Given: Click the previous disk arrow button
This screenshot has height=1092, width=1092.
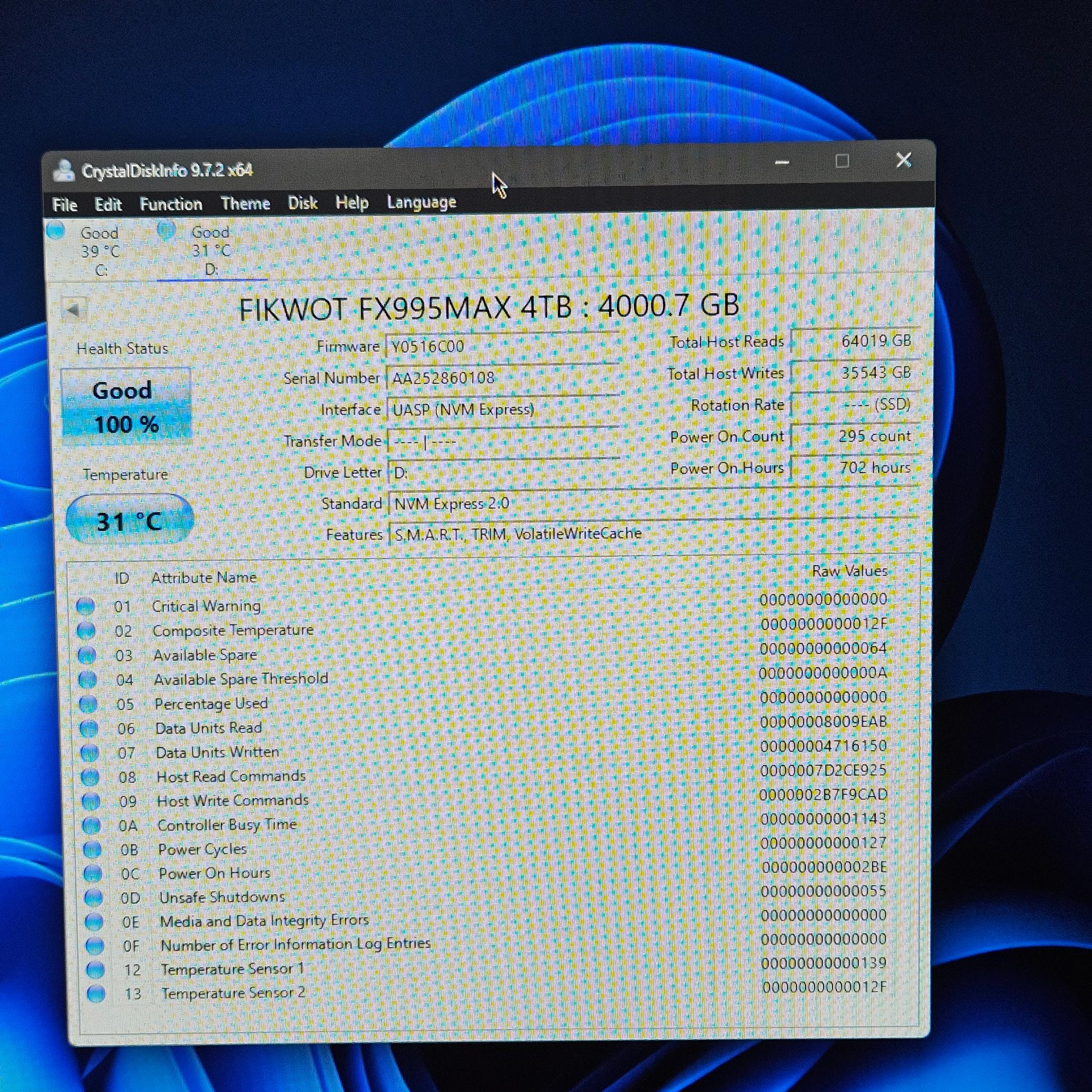Looking at the screenshot, I should coord(74,310).
